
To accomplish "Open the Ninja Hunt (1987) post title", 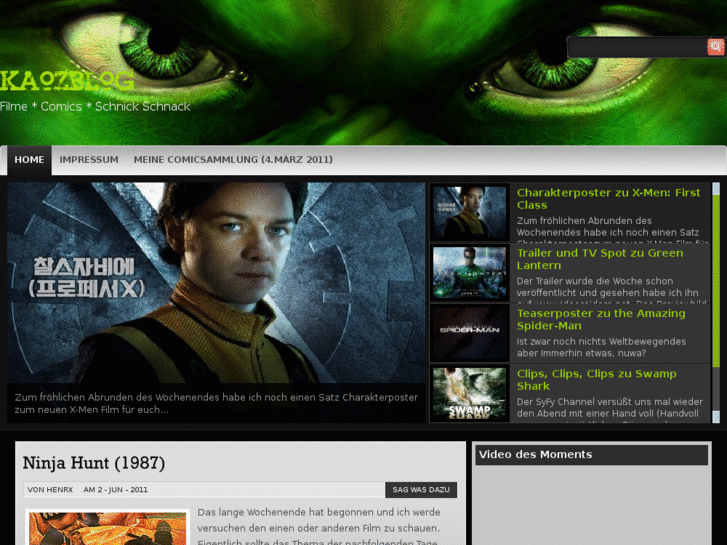I will coord(94,463).
